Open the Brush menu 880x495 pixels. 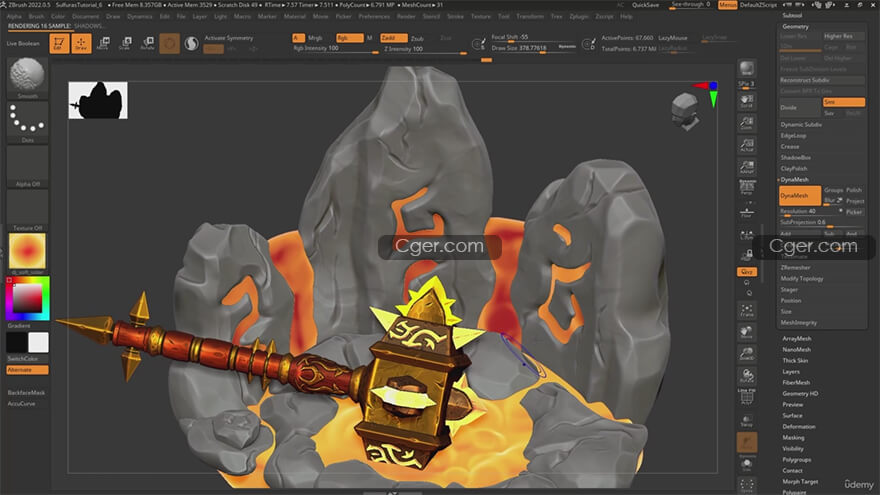click(36, 16)
